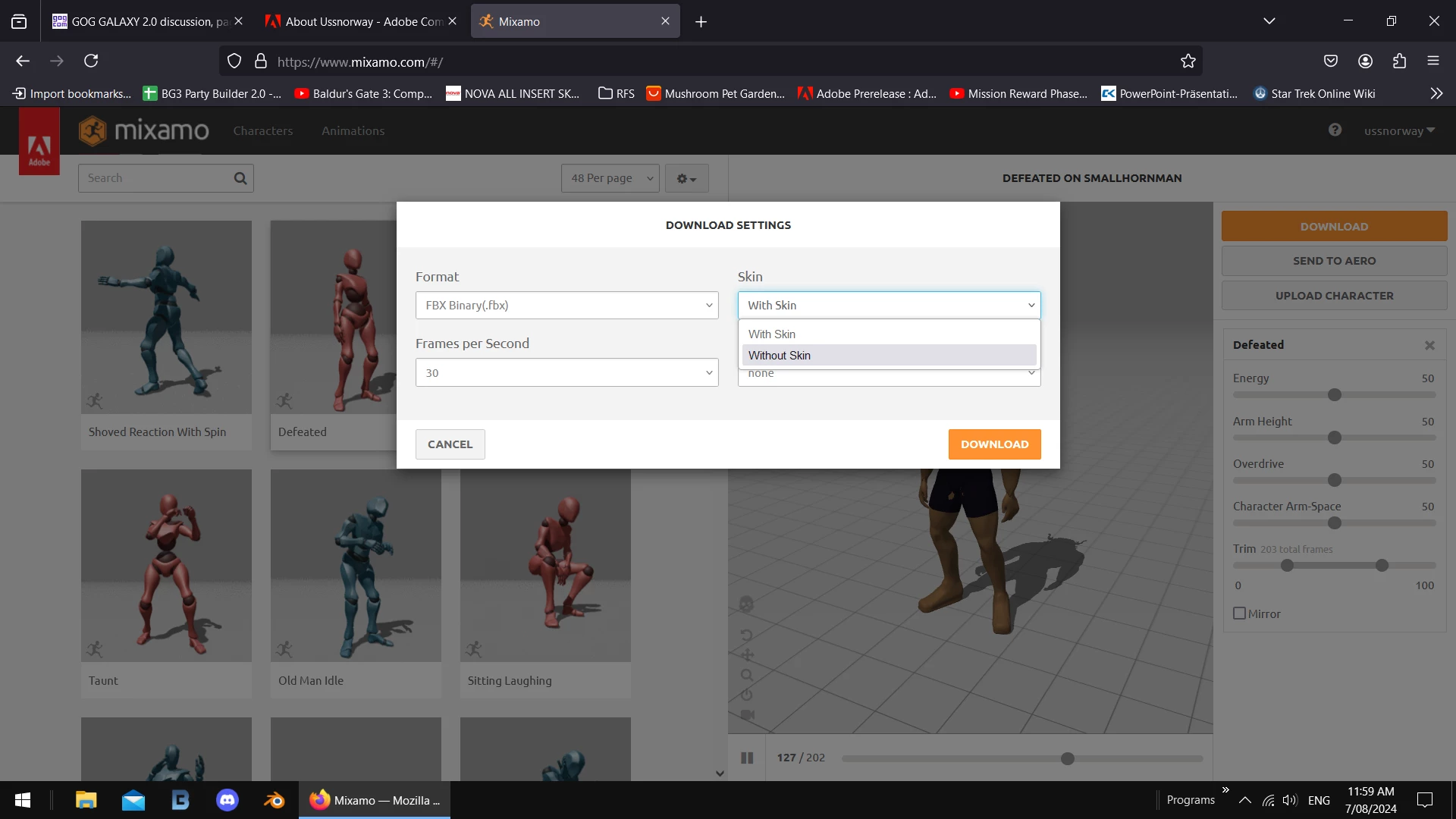Pause the animation playback

tap(747, 758)
